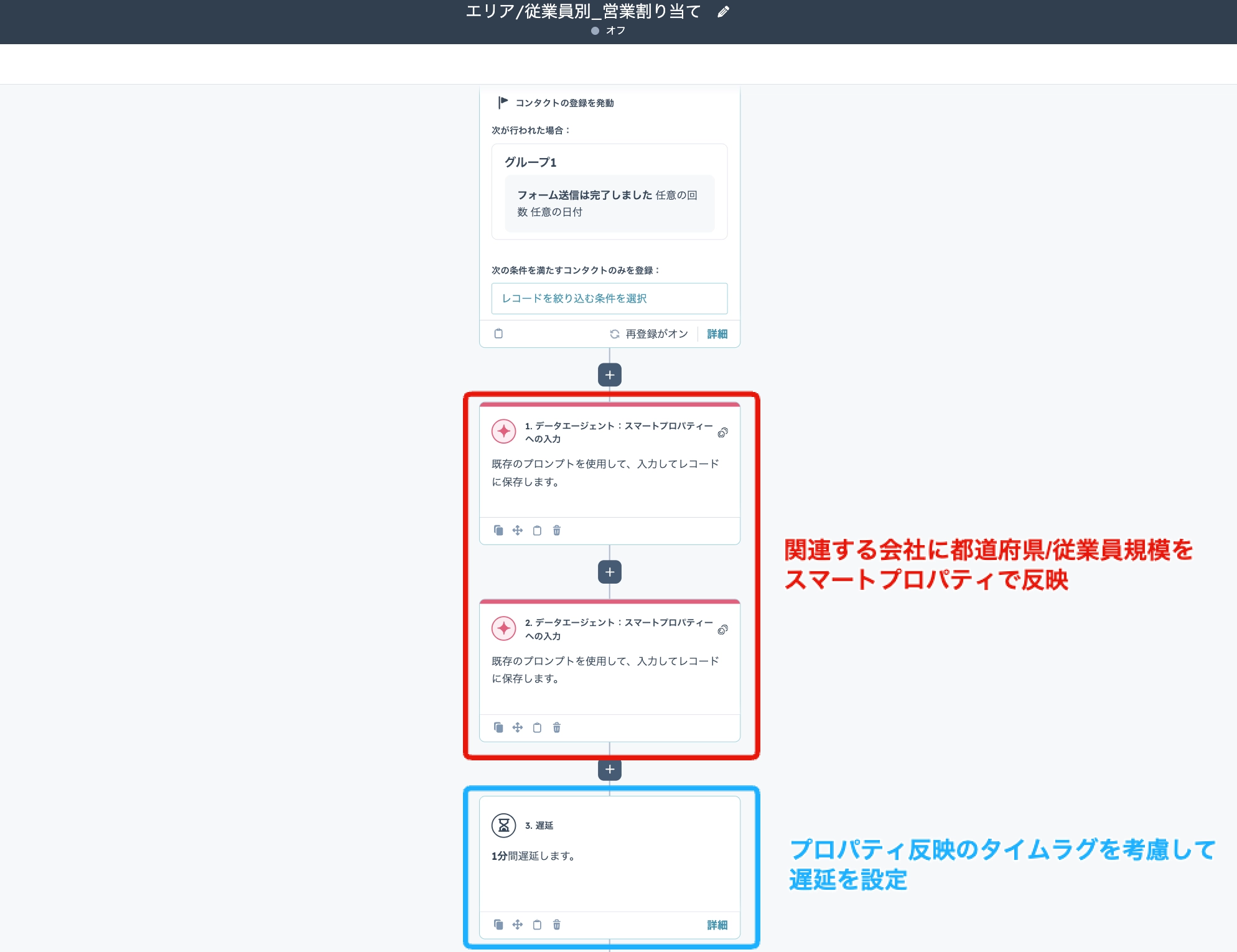Toggle the 再登録がオン re-enrollment setting
This screenshot has width=1237, height=952.
coord(649,334)
